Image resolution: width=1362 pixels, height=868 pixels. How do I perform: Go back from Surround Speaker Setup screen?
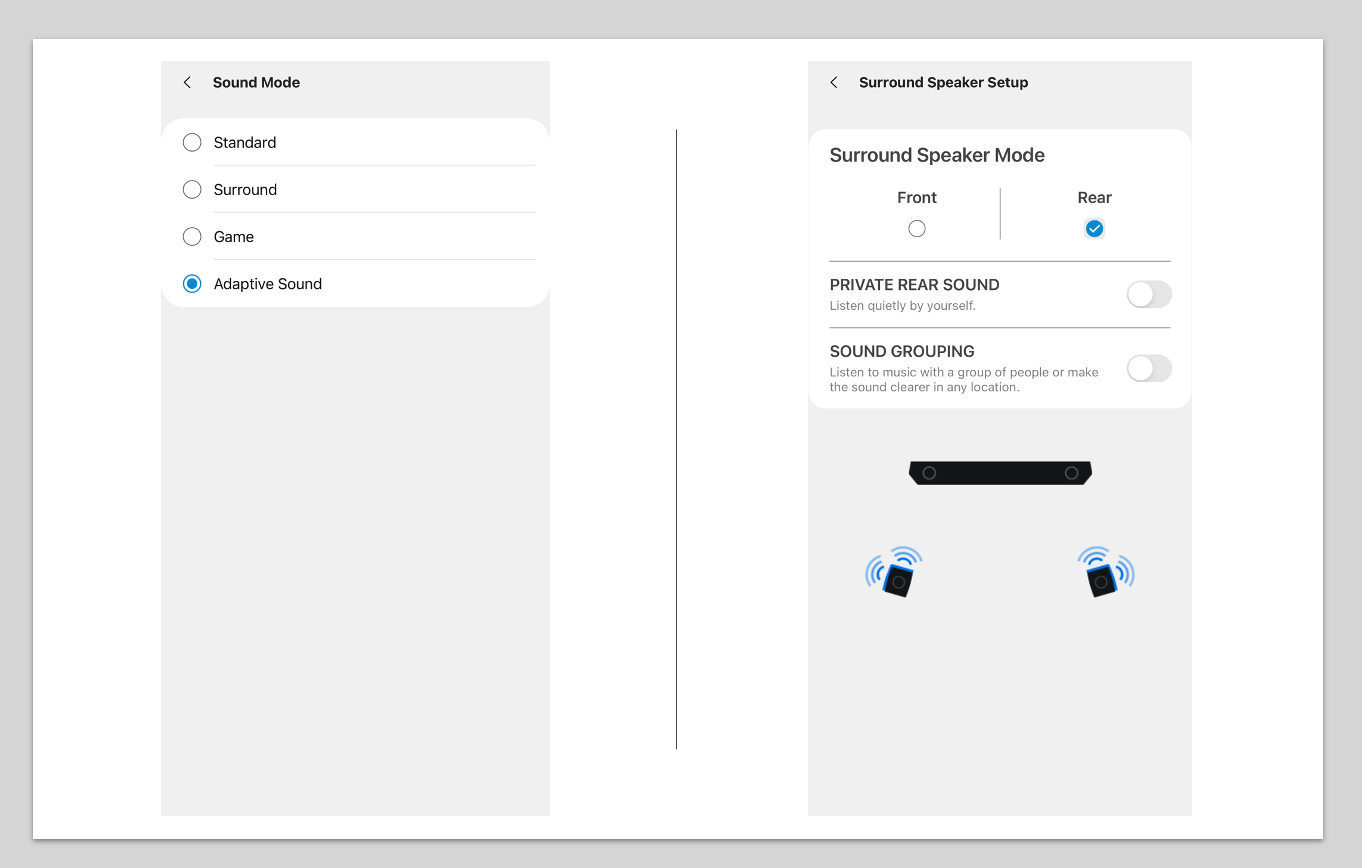tap(834, 82)
